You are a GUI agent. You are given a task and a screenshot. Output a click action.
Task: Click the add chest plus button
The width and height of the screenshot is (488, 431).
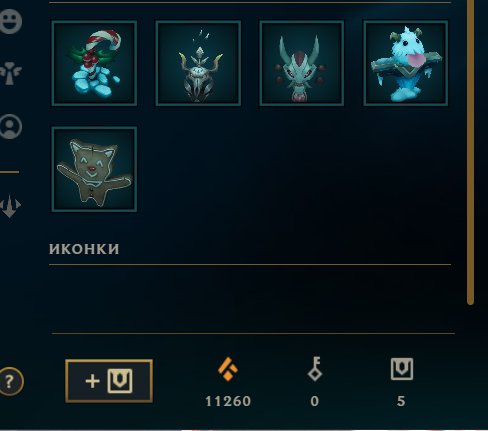(x=109, y=381)
